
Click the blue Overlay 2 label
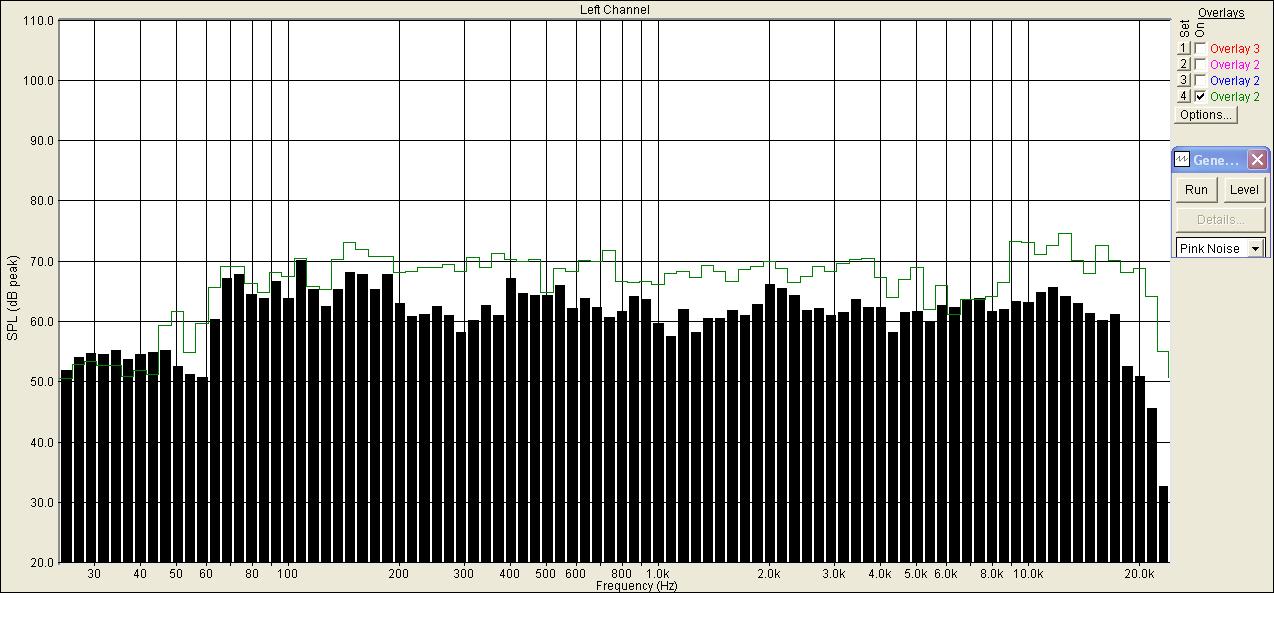[1235, 80]
